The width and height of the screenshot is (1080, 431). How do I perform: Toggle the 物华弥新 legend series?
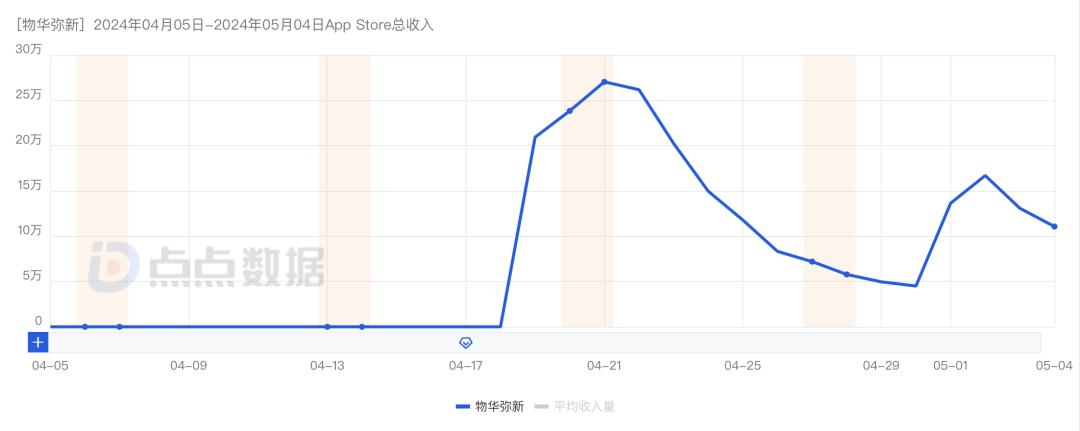490,407
